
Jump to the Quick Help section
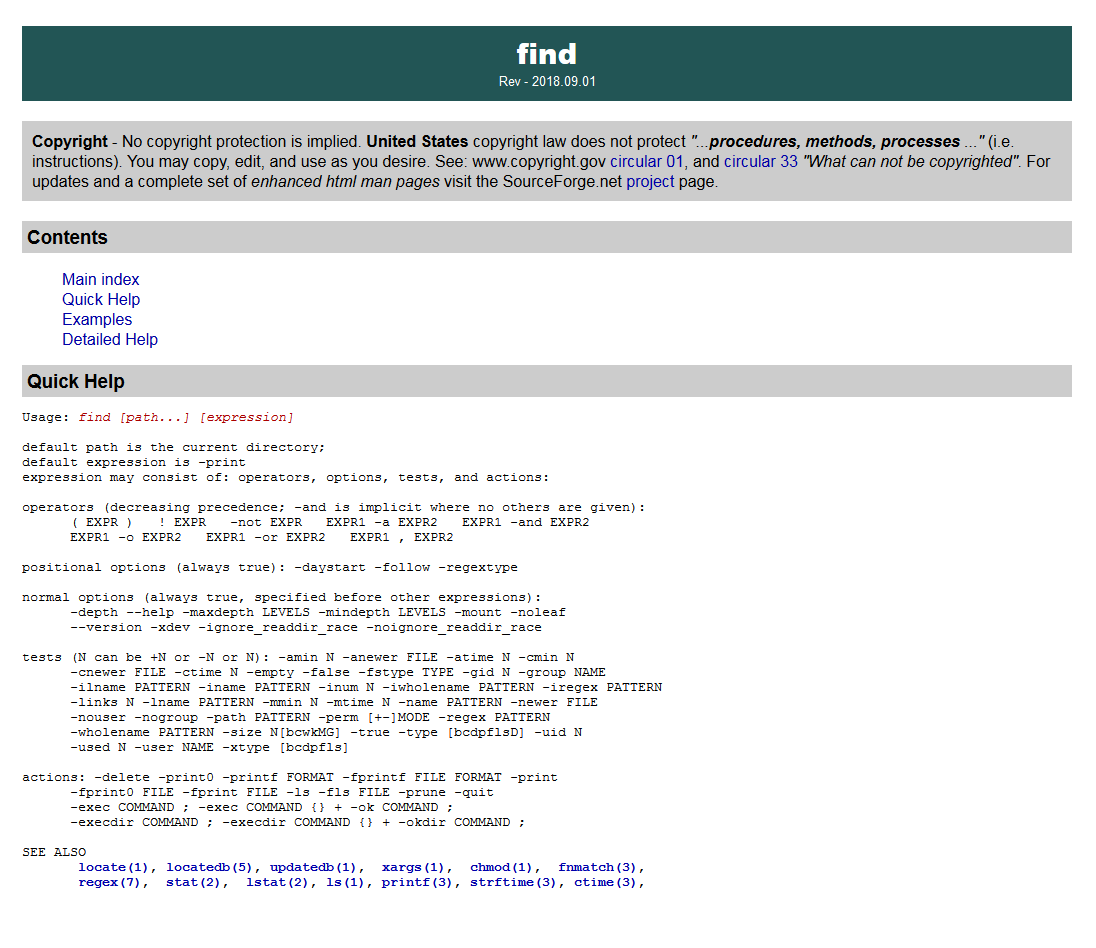click(x=101, y=299)
